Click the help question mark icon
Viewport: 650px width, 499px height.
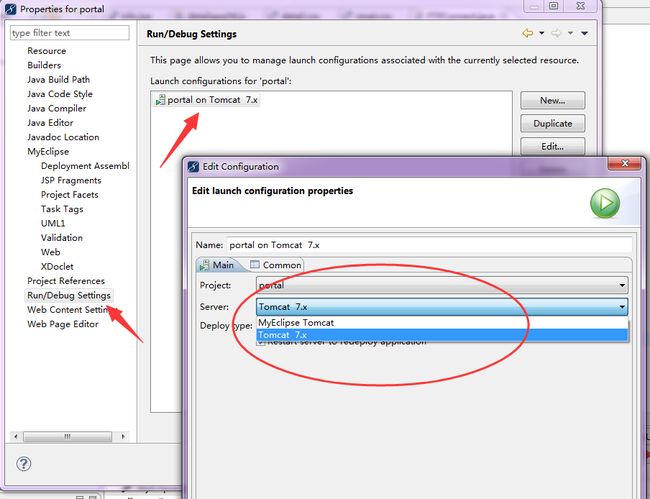(24, 464)
